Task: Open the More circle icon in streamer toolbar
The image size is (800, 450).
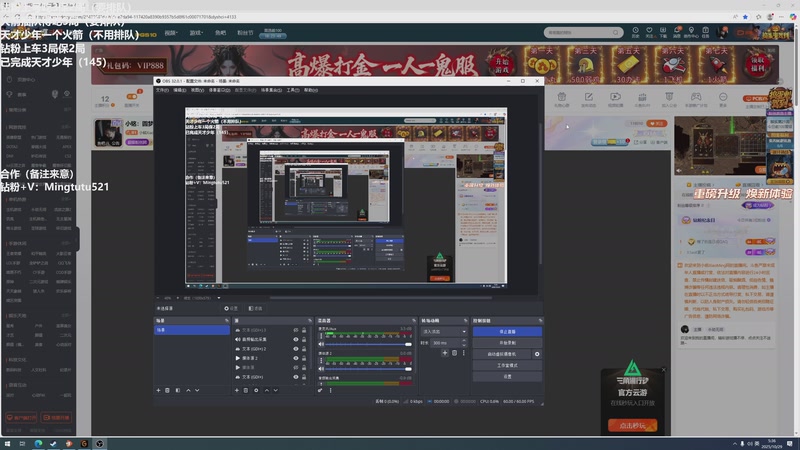Action: coord(723,99)
